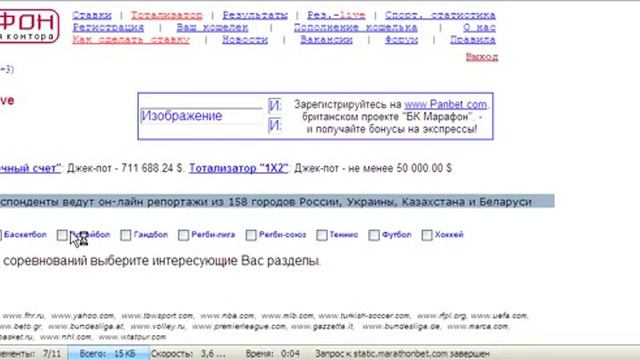Click the footer text www.bundesliga.de

point(401,327)
